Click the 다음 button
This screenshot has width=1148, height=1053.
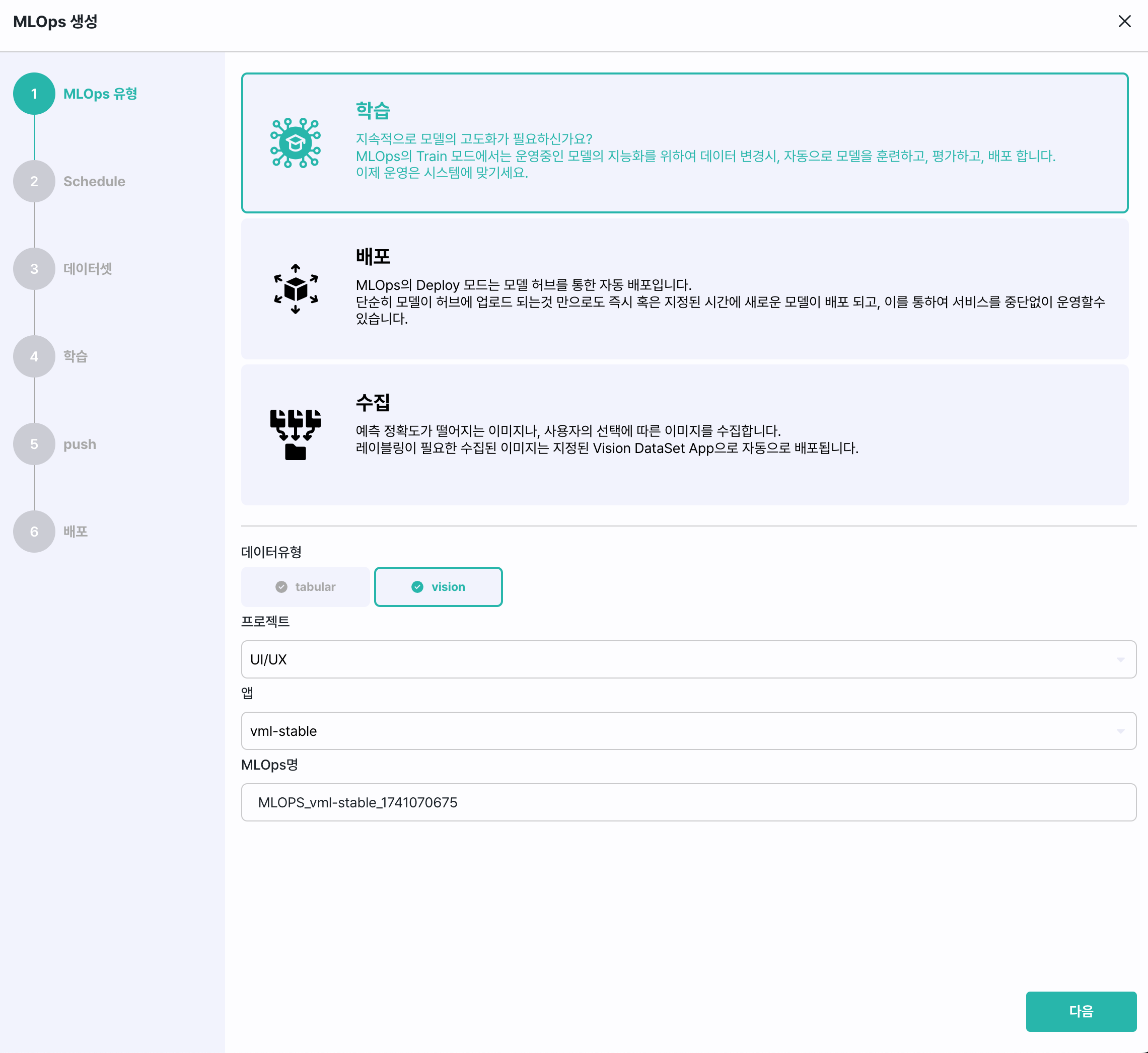pos(1081,1011)
